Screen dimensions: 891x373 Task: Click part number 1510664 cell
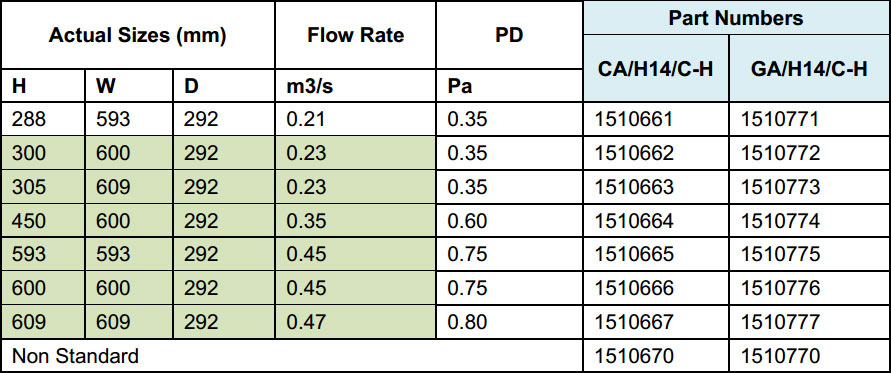click(x=656, y=221)
